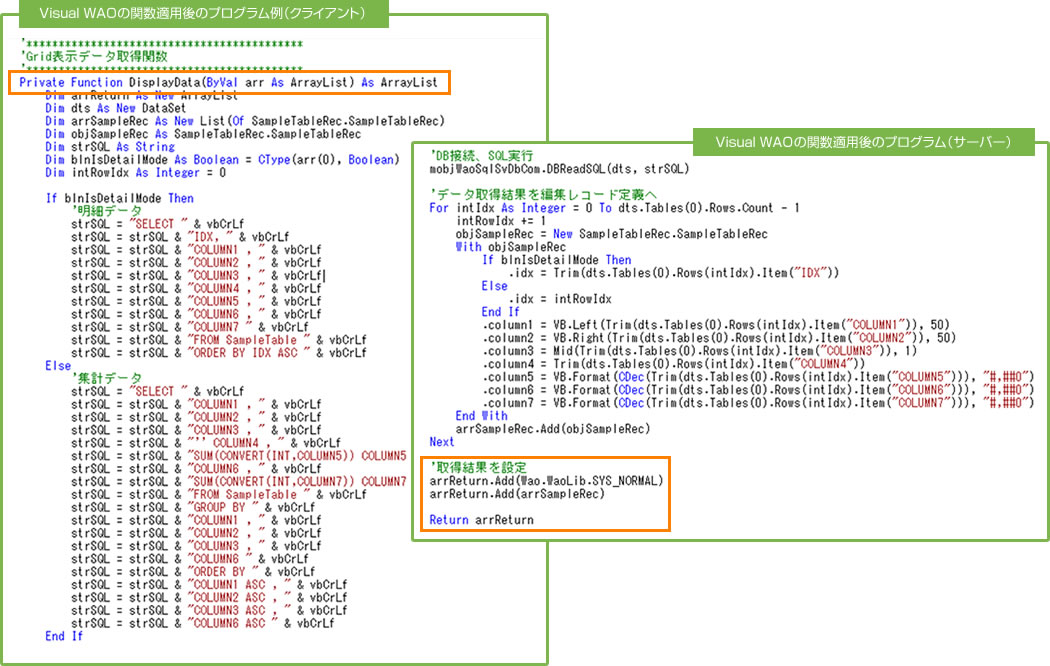The width and height of the screenshot is (1050, 666).
Task: Click the Private Function DisplayData declaration line
Action: click(x=228, y=82)
